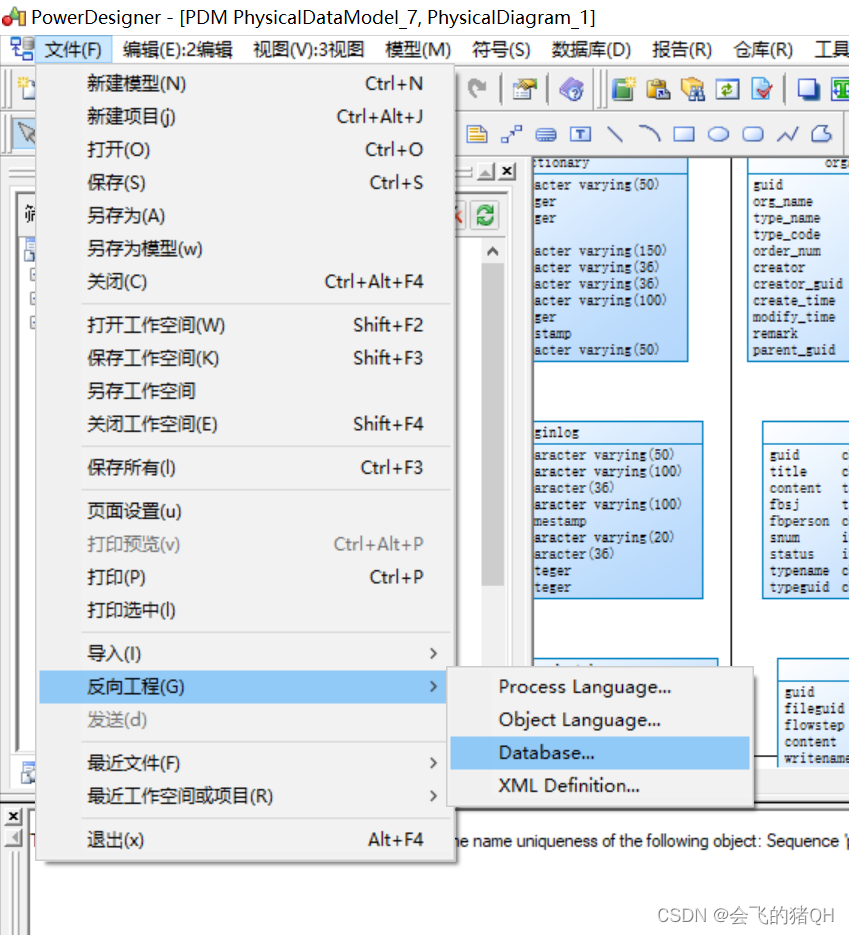Select 新建模型(N) menu item
This screenshot has height=935, width=849.
click(243, 83)
